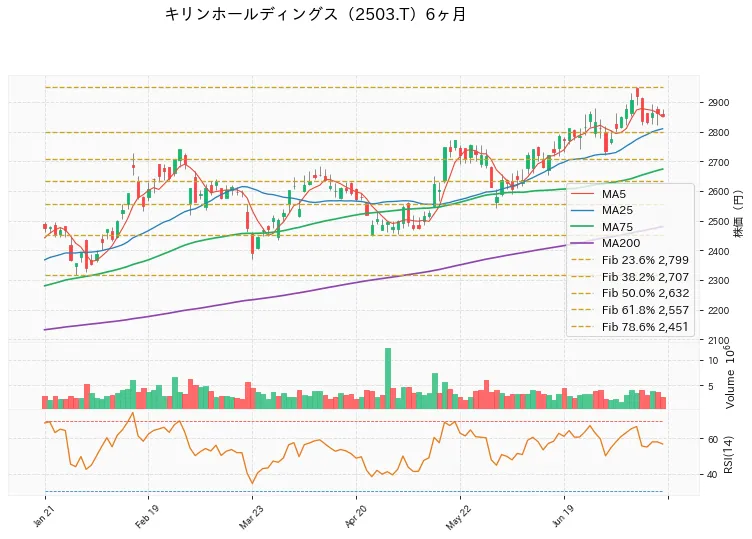
Task: Select the Mar 23 date axis label
Action: click(251, 517)
